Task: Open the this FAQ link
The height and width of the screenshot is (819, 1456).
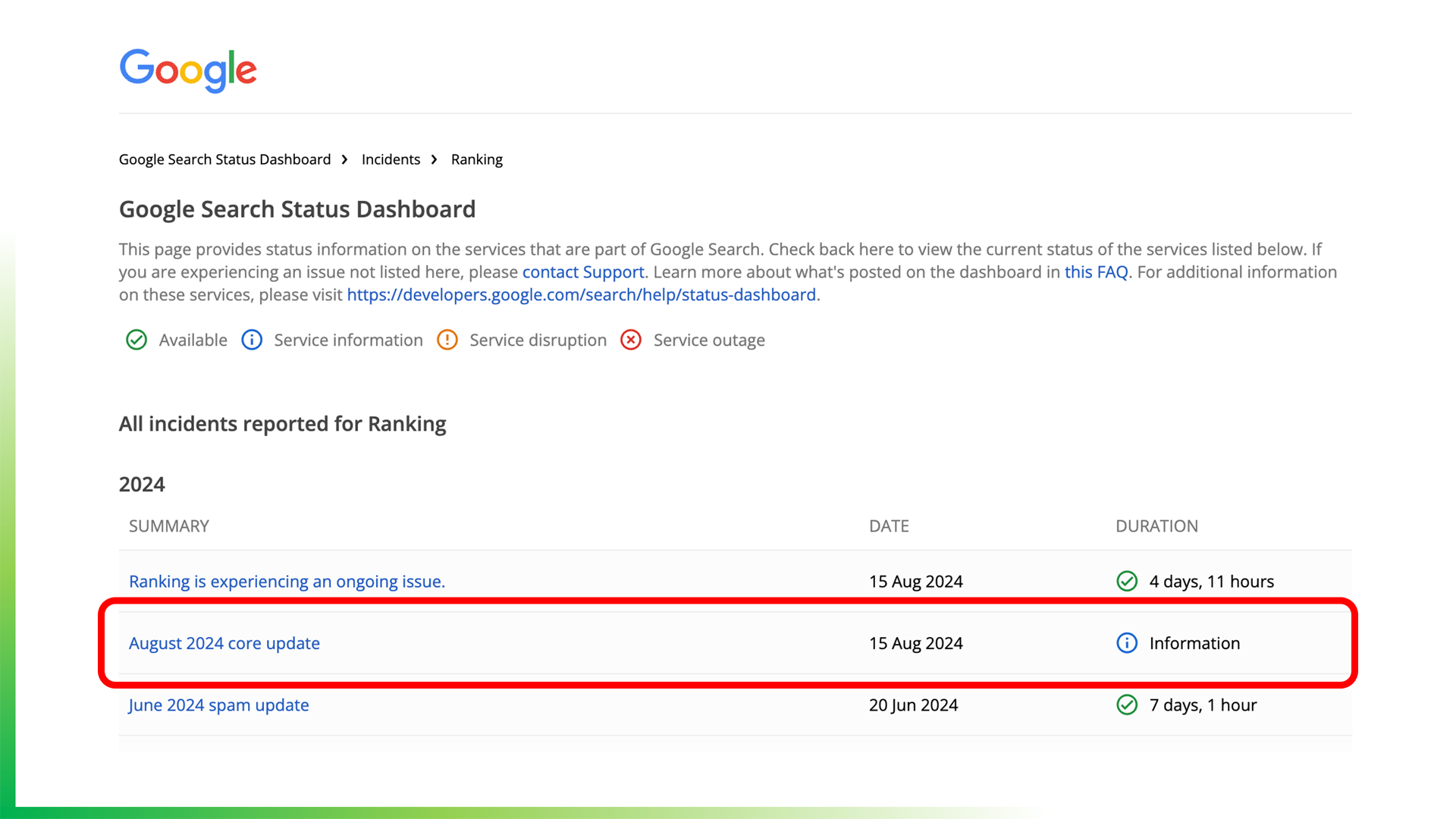Action: click(1096, 272)
